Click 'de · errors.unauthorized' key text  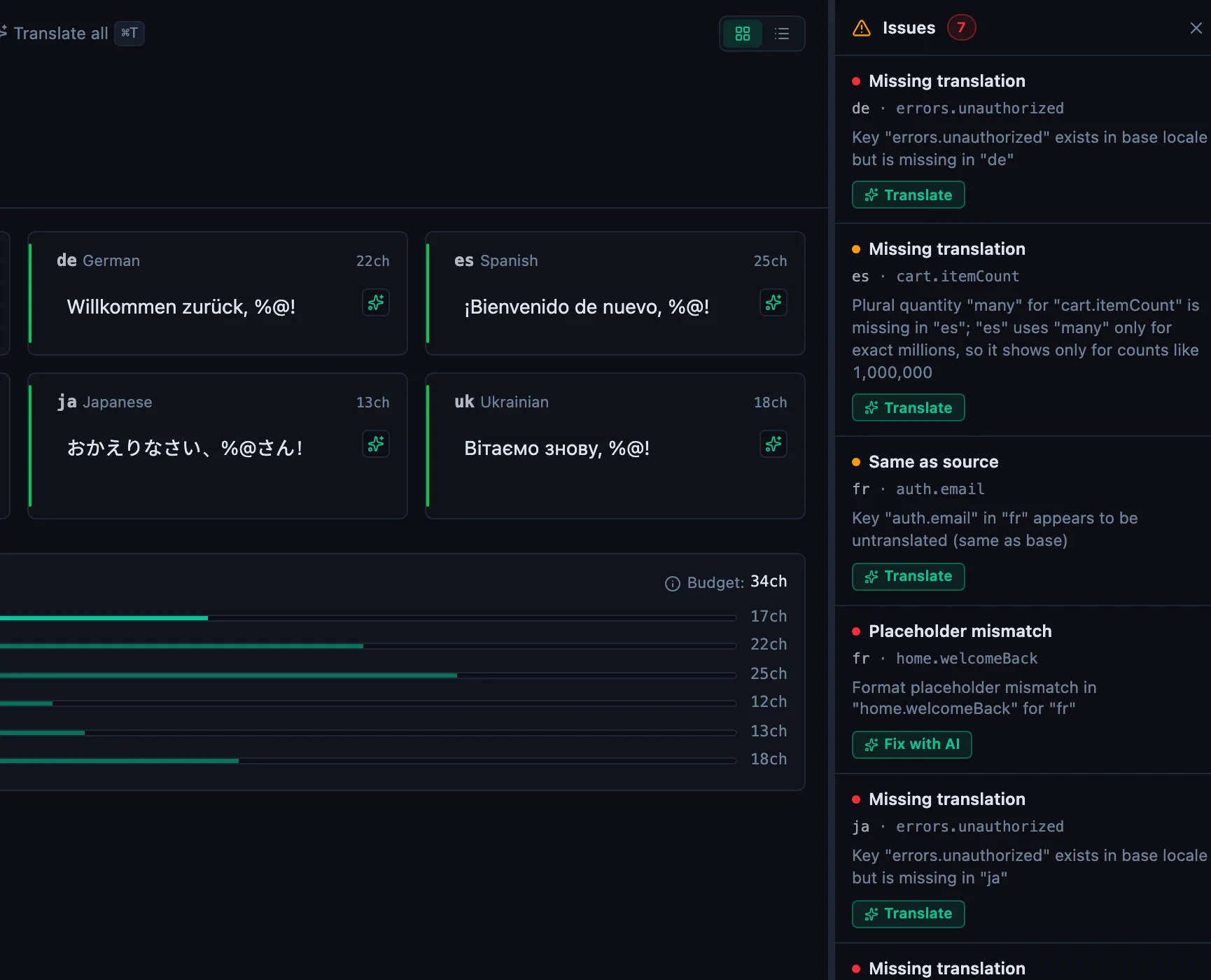(x=958, y=108)
